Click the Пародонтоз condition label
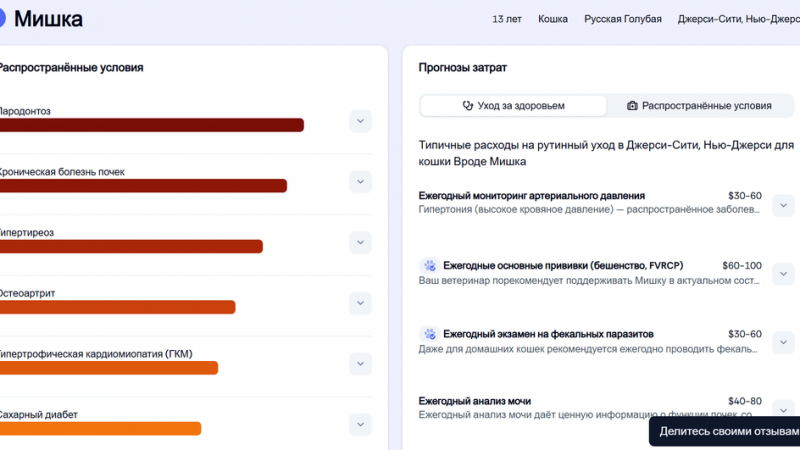 coord(25,111)
